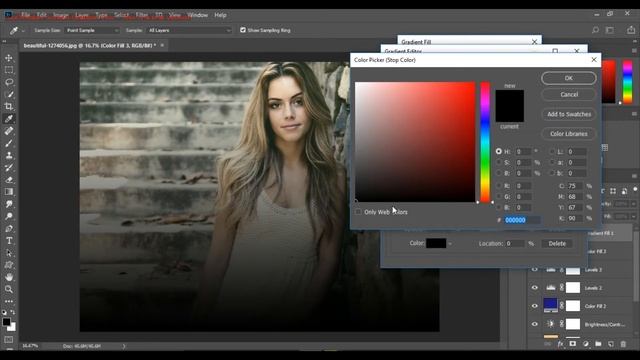Select the Crop tool

pyautogui.click(x=9, y=107)
